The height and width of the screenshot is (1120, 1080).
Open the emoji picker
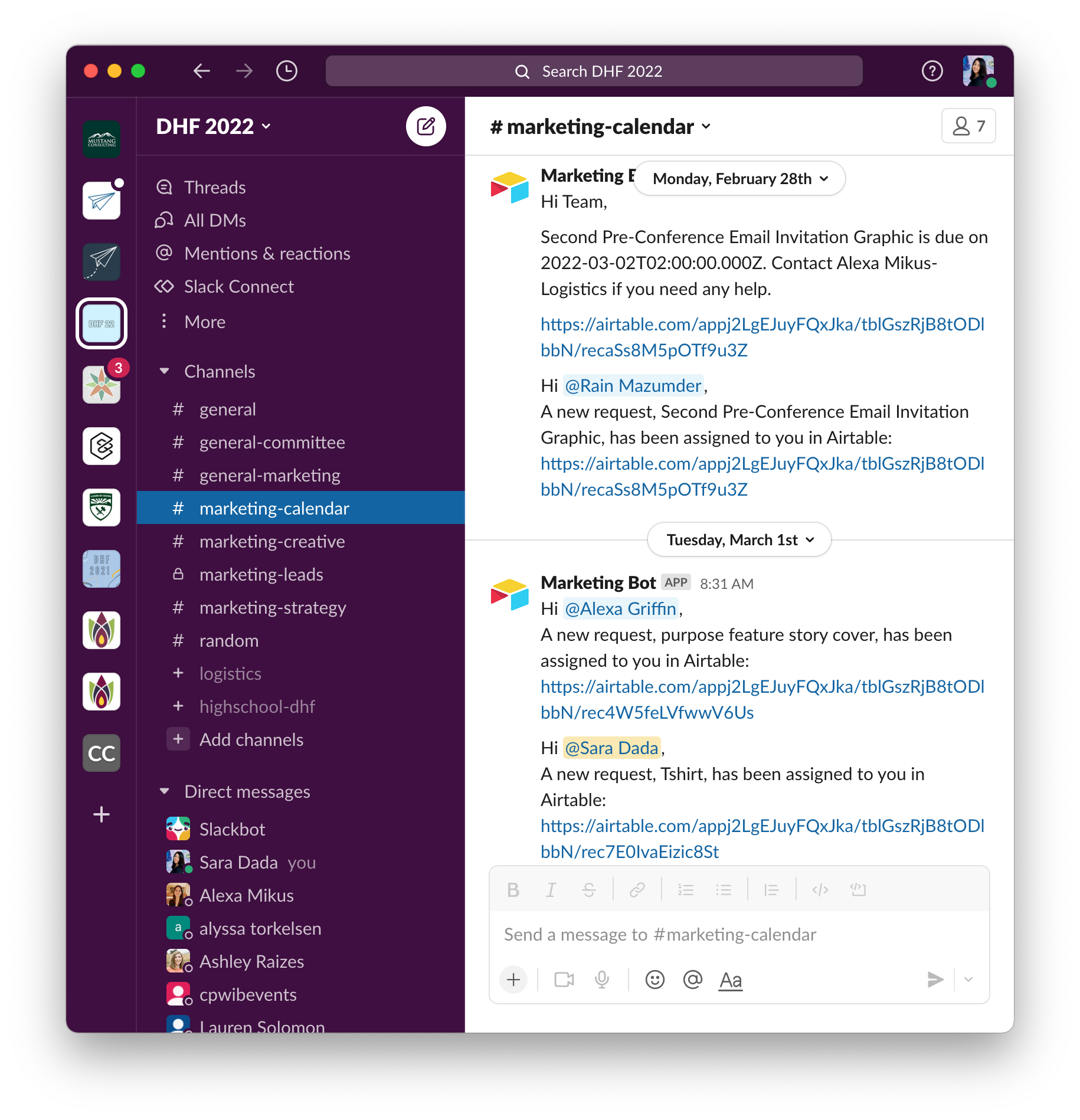point(655,980)
